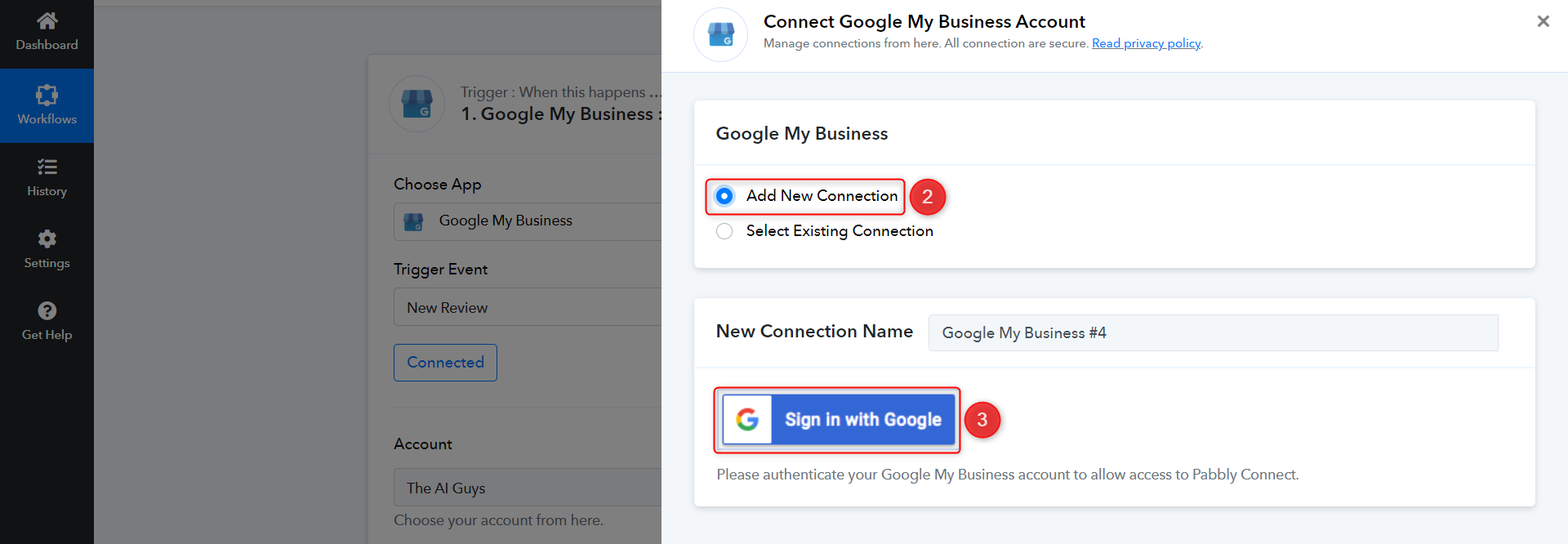Click the 'Please authenticate your Google My Business' note

click(x=1007, y=475)
